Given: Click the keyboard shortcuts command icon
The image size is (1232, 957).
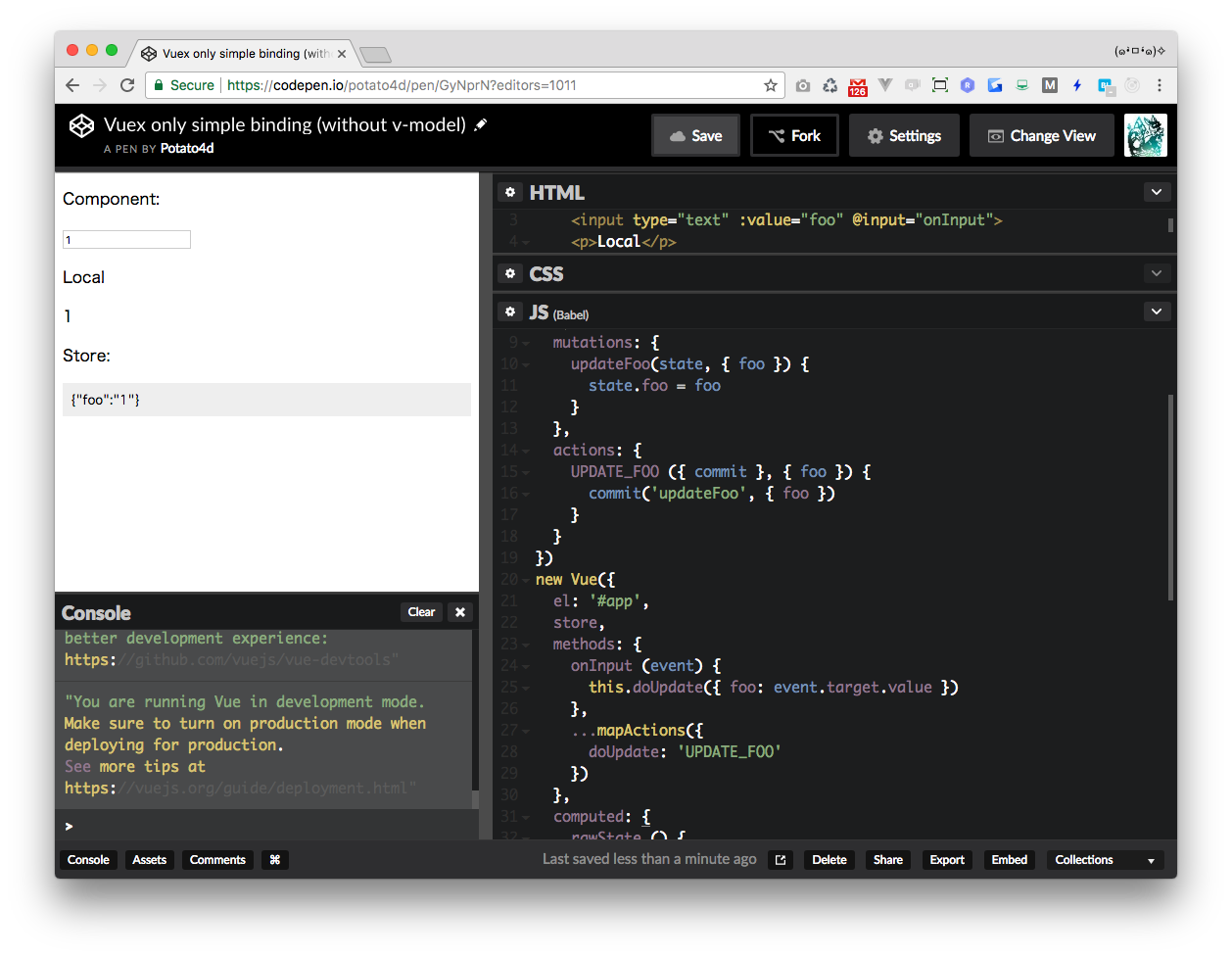Looking at the screenshot, I should tap(275, 860).
